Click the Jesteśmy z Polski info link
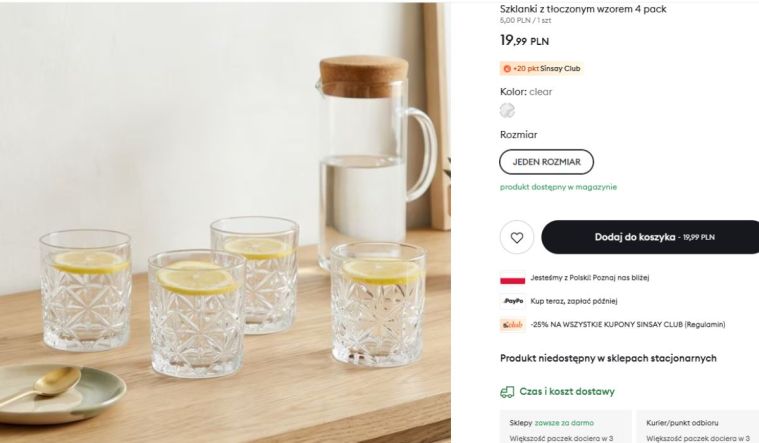759x443 pixels. (582, 278)
